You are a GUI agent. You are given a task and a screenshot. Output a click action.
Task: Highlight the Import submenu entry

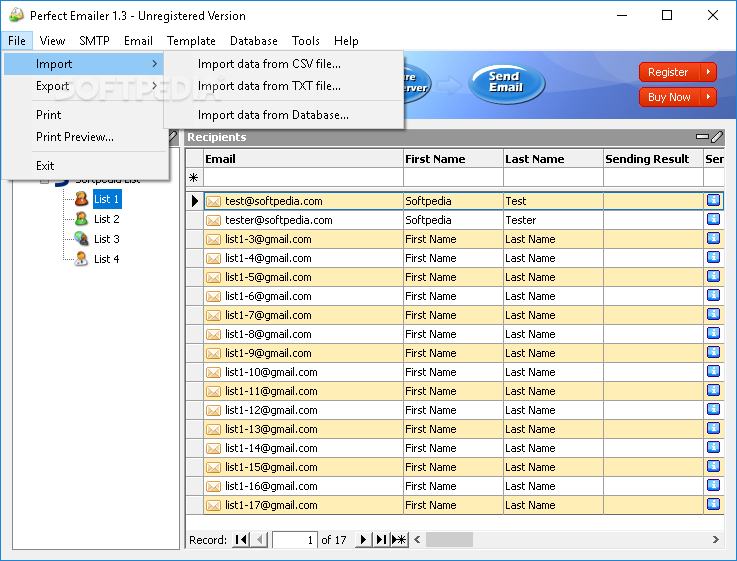(85, 64)
